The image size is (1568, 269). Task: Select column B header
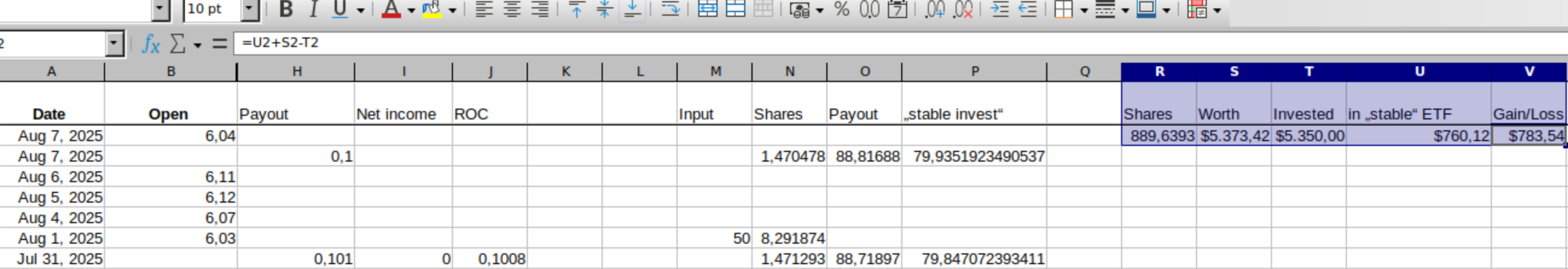171,72
